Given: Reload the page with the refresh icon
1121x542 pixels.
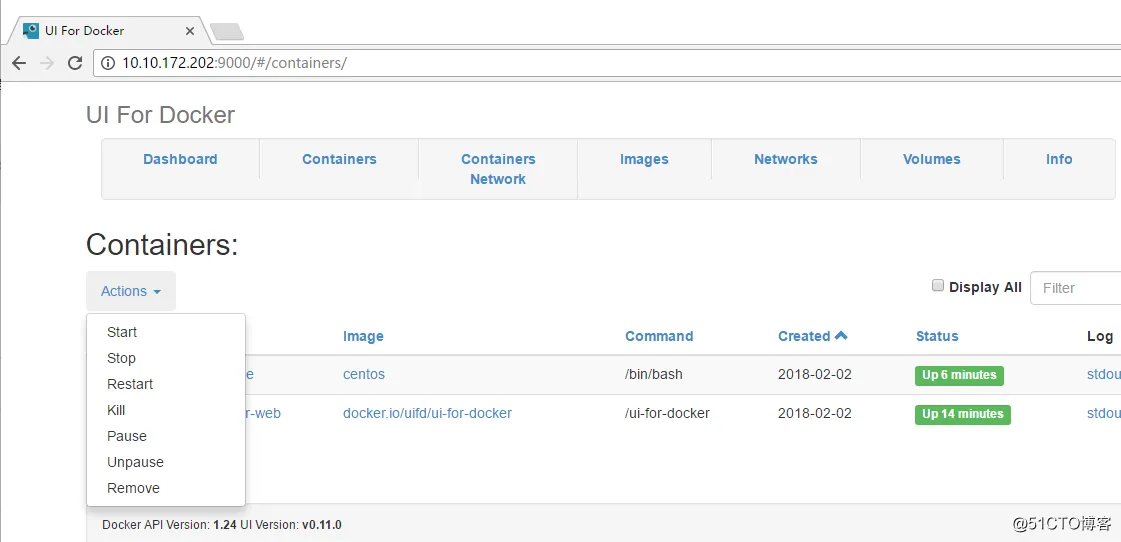Looking at the screenshot, I should [x=74, y=63].
